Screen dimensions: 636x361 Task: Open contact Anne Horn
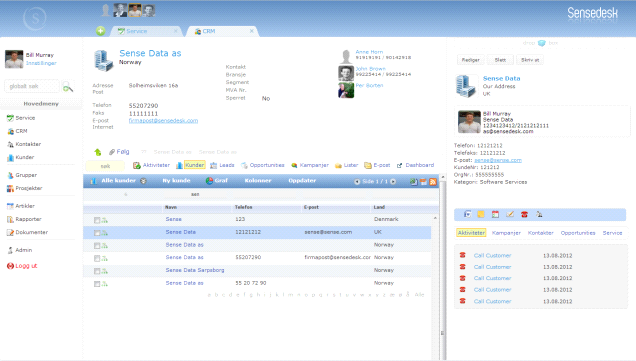click(x=369, y=52)
